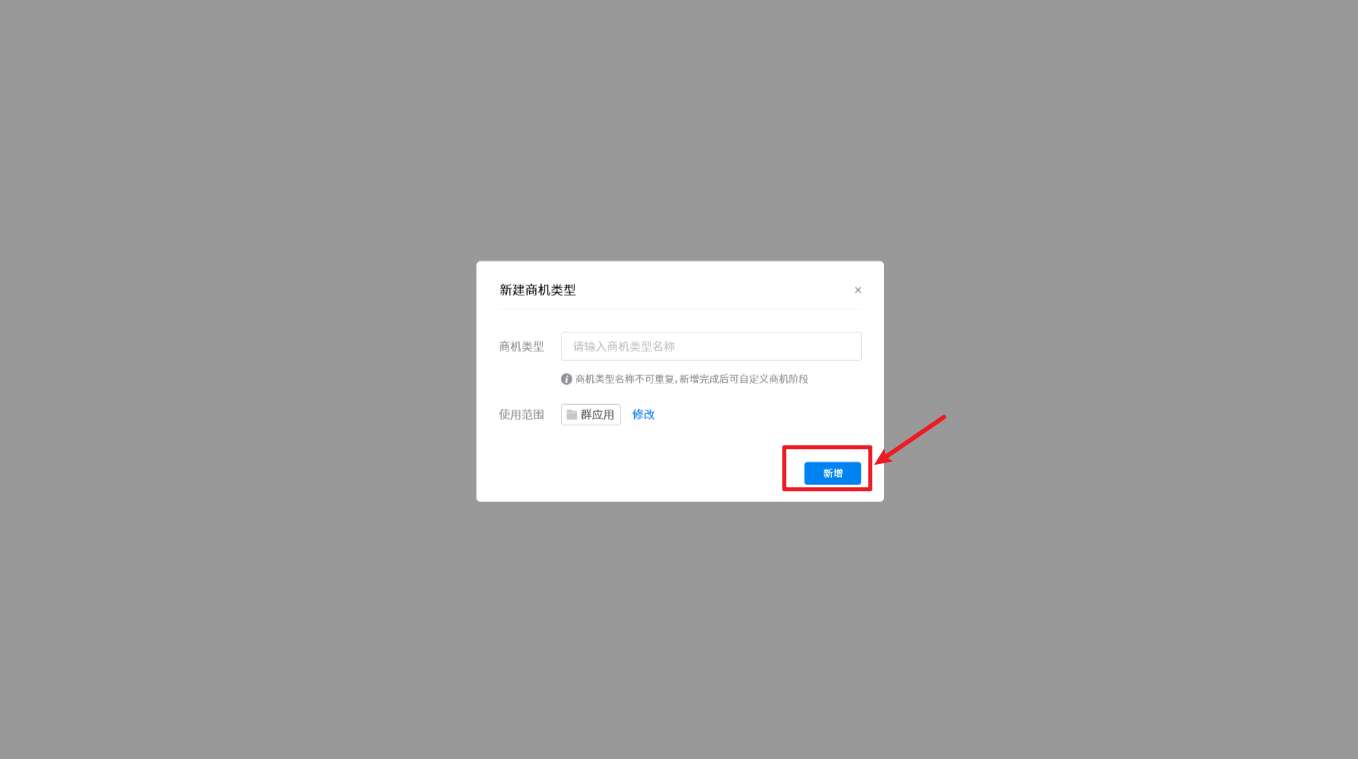1358x759 pixels.
Task: Click the circular "i" information icon
Action: pos(567,379)
